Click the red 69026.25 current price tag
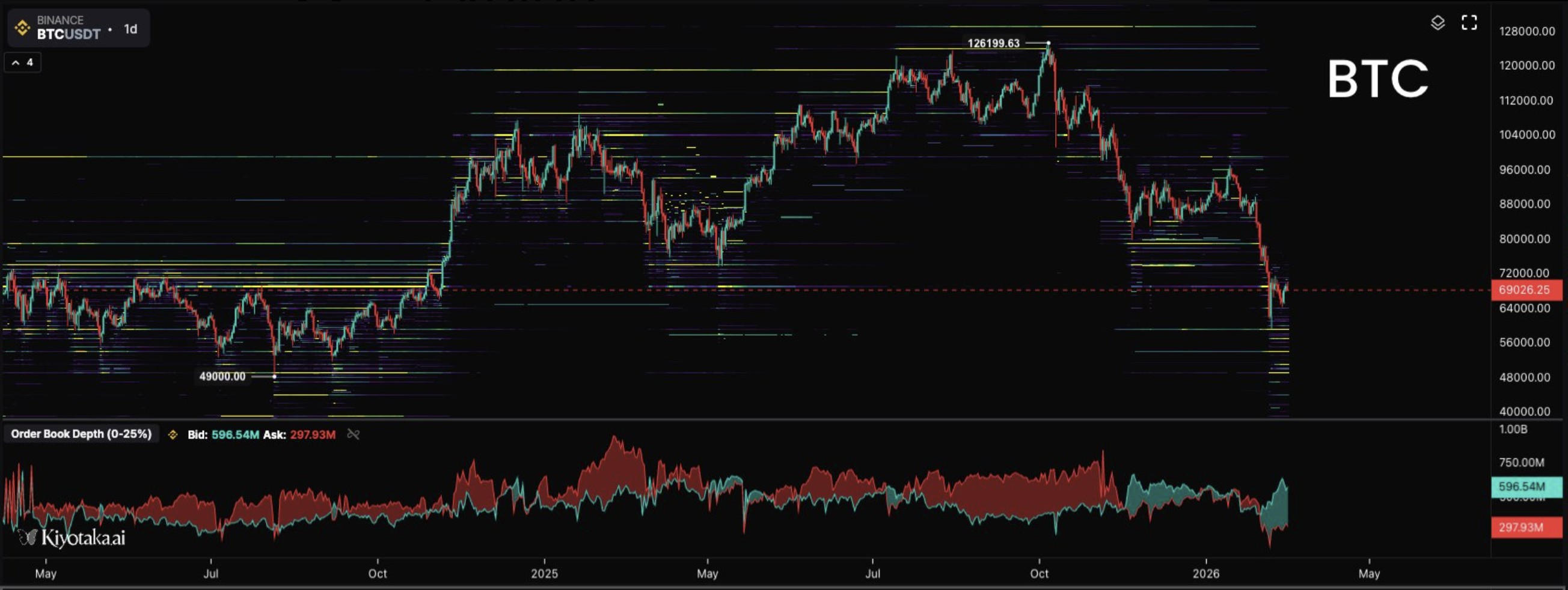The width and height of the screenshot is (1568, 590). pyautogui.click(x=1524, y=290)
